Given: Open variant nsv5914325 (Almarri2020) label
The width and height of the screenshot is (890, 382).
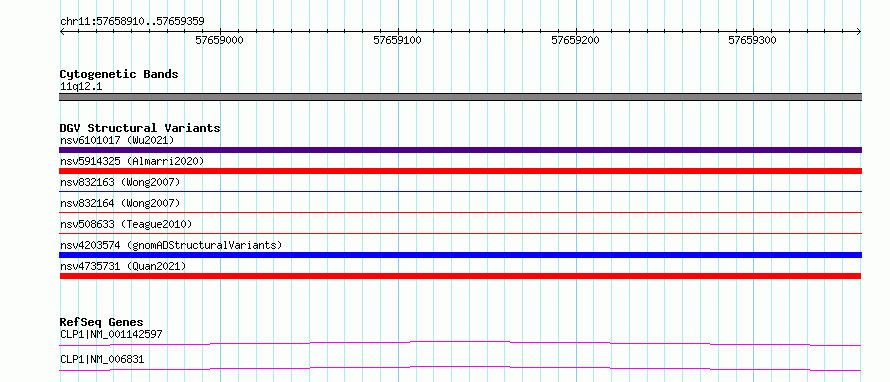Looking at the screenshot, I should (132, 161).
